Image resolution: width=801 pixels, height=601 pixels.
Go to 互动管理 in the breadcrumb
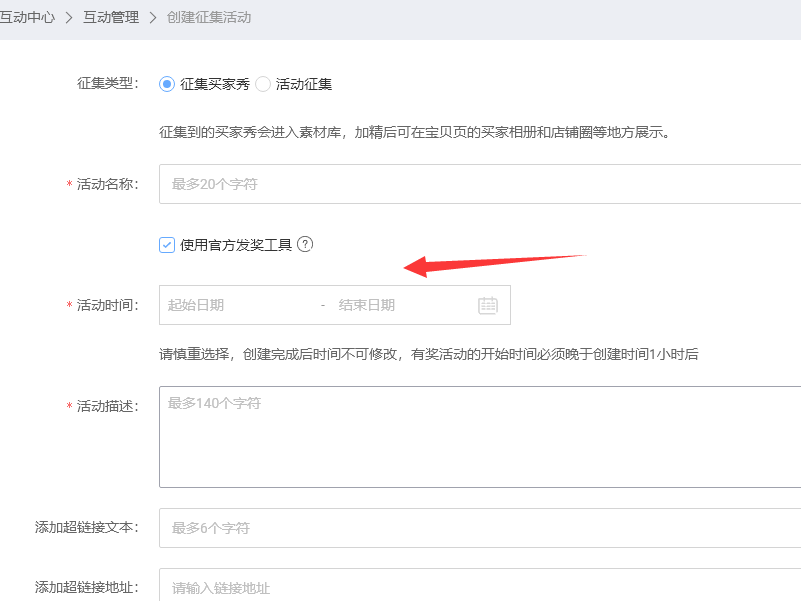(111, 17)
